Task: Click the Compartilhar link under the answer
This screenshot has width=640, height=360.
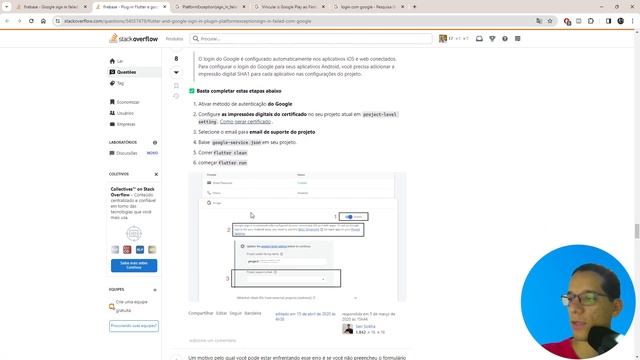Action: coord(201,313)
